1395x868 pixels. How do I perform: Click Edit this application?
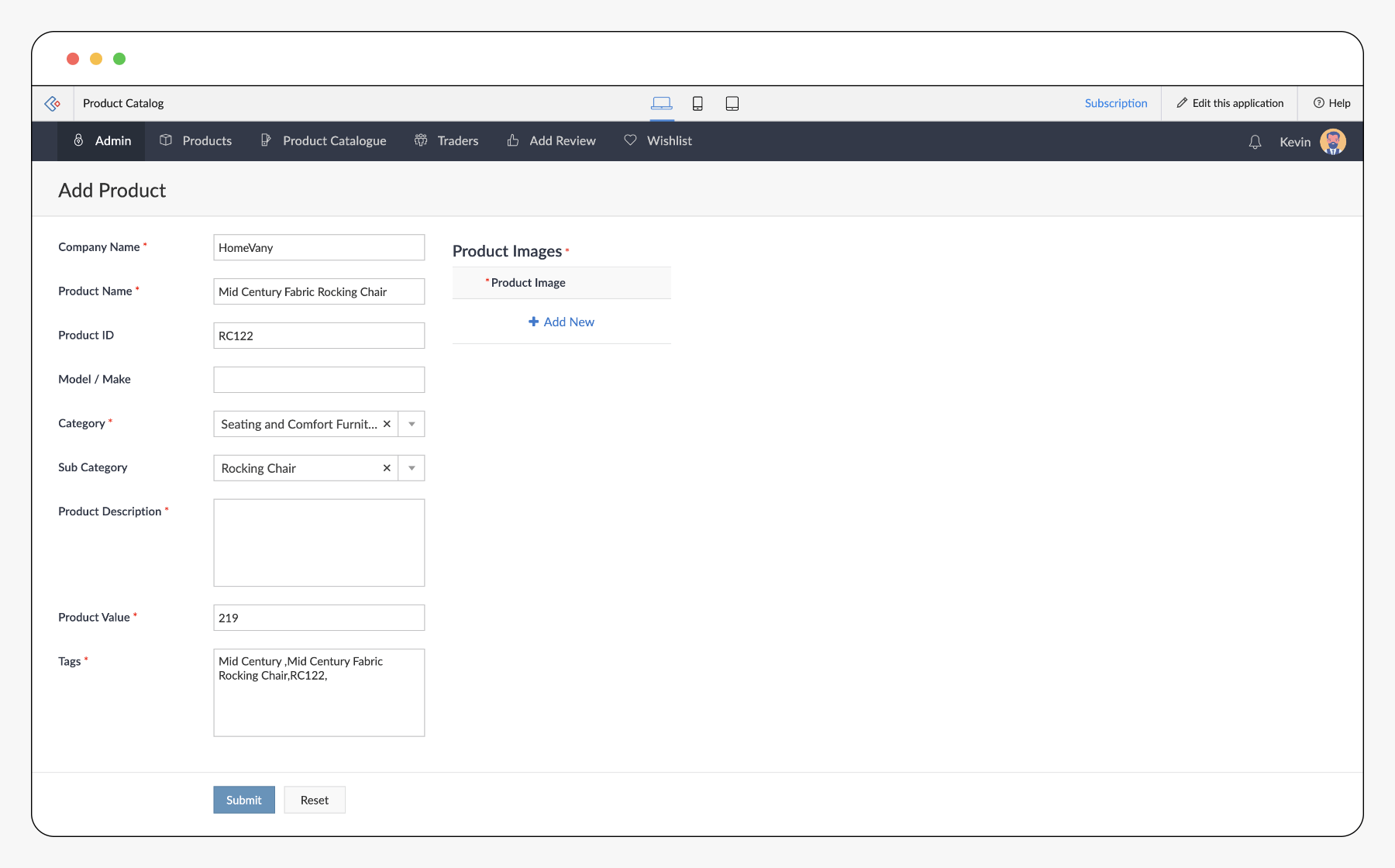click(x=1230, y=103)
